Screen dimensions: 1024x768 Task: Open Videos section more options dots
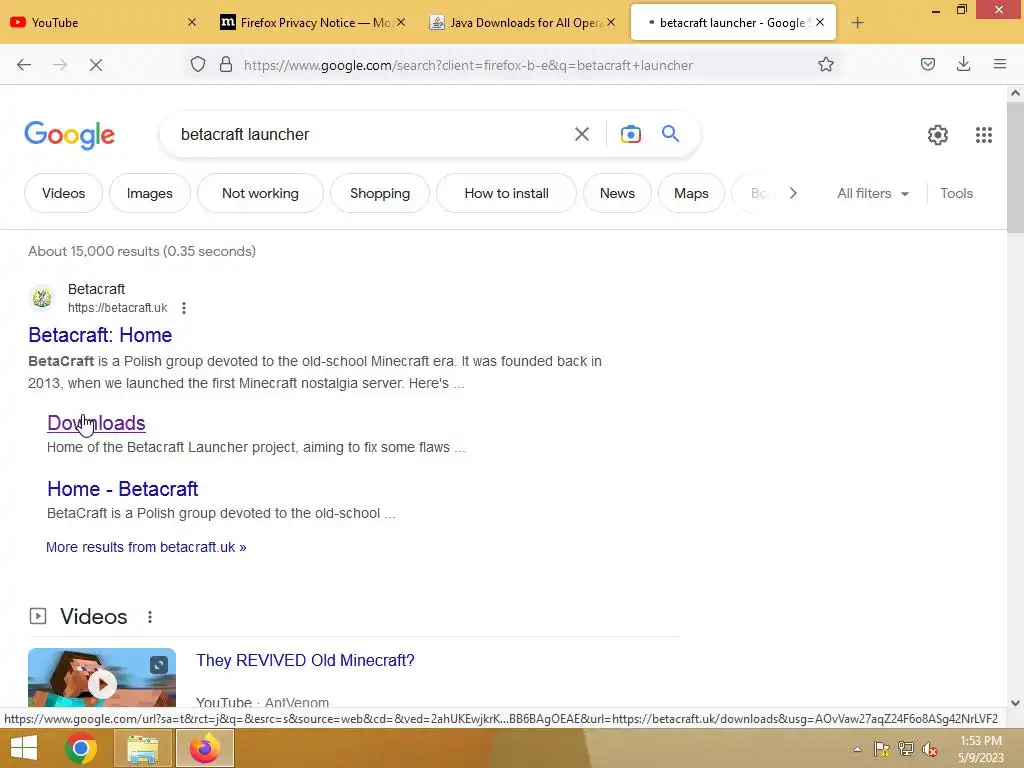point(150,617)
